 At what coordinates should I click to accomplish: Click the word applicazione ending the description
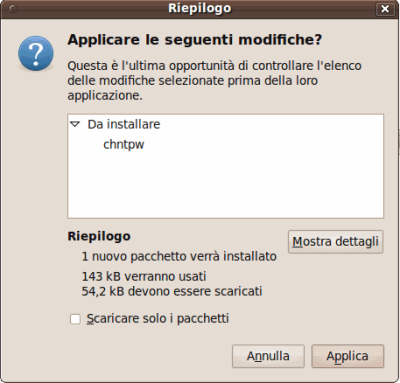(x=105, y=96)
